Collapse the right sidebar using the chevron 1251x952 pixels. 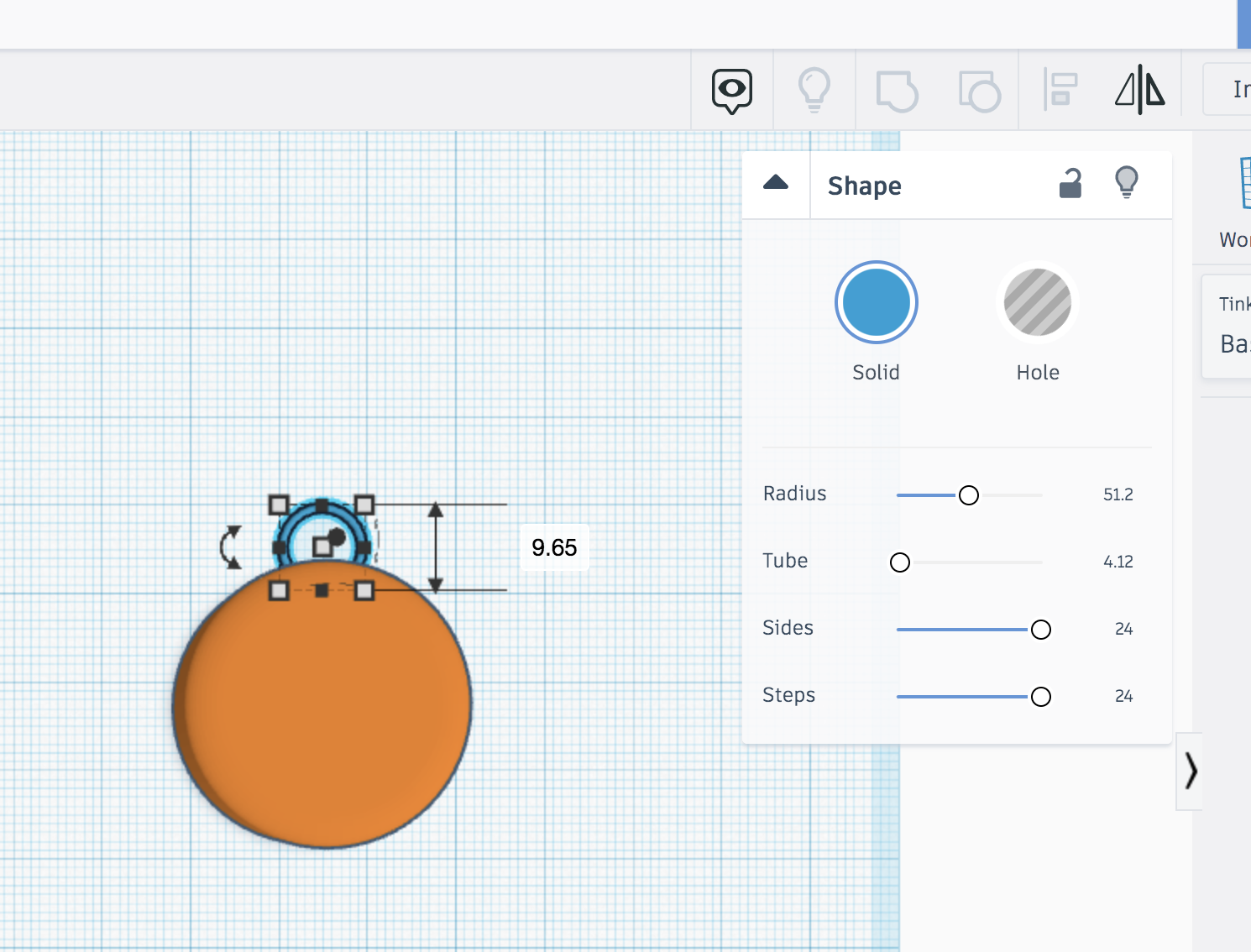click(x=1190, y=770)
